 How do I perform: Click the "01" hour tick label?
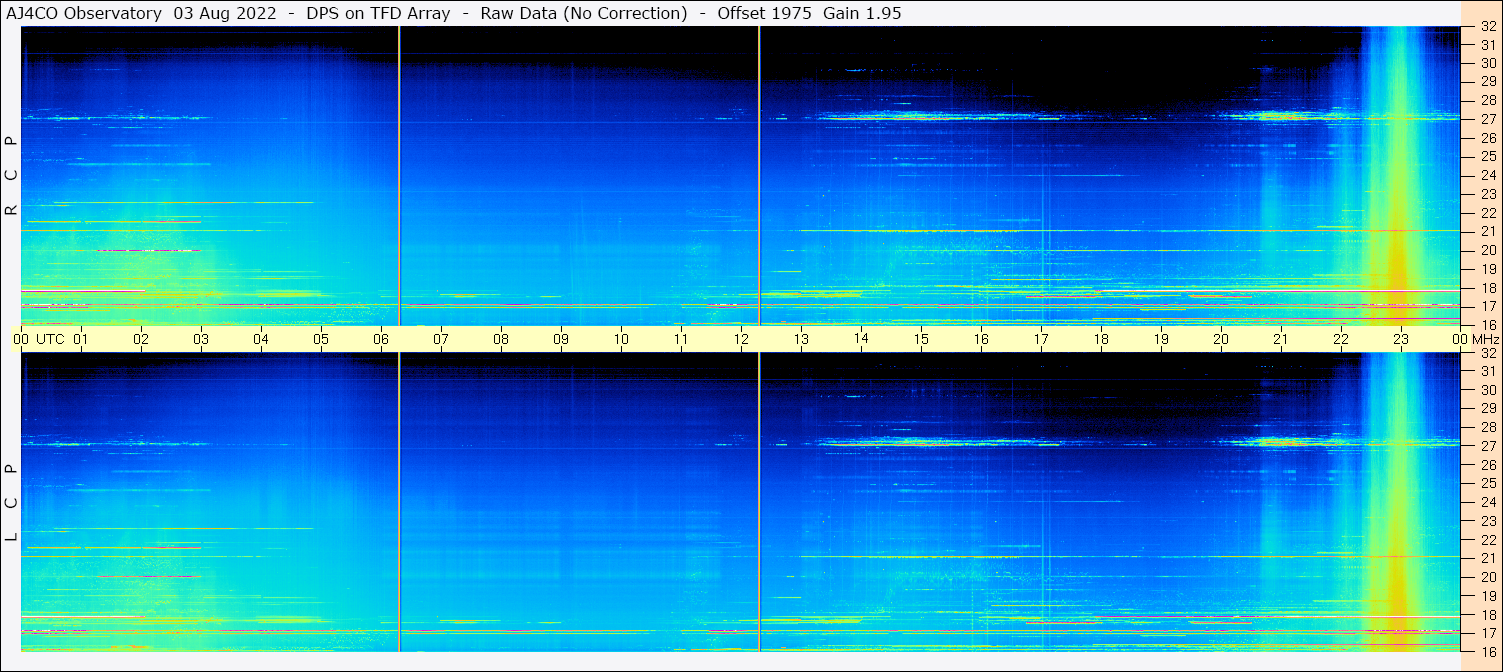pos(81,339)
